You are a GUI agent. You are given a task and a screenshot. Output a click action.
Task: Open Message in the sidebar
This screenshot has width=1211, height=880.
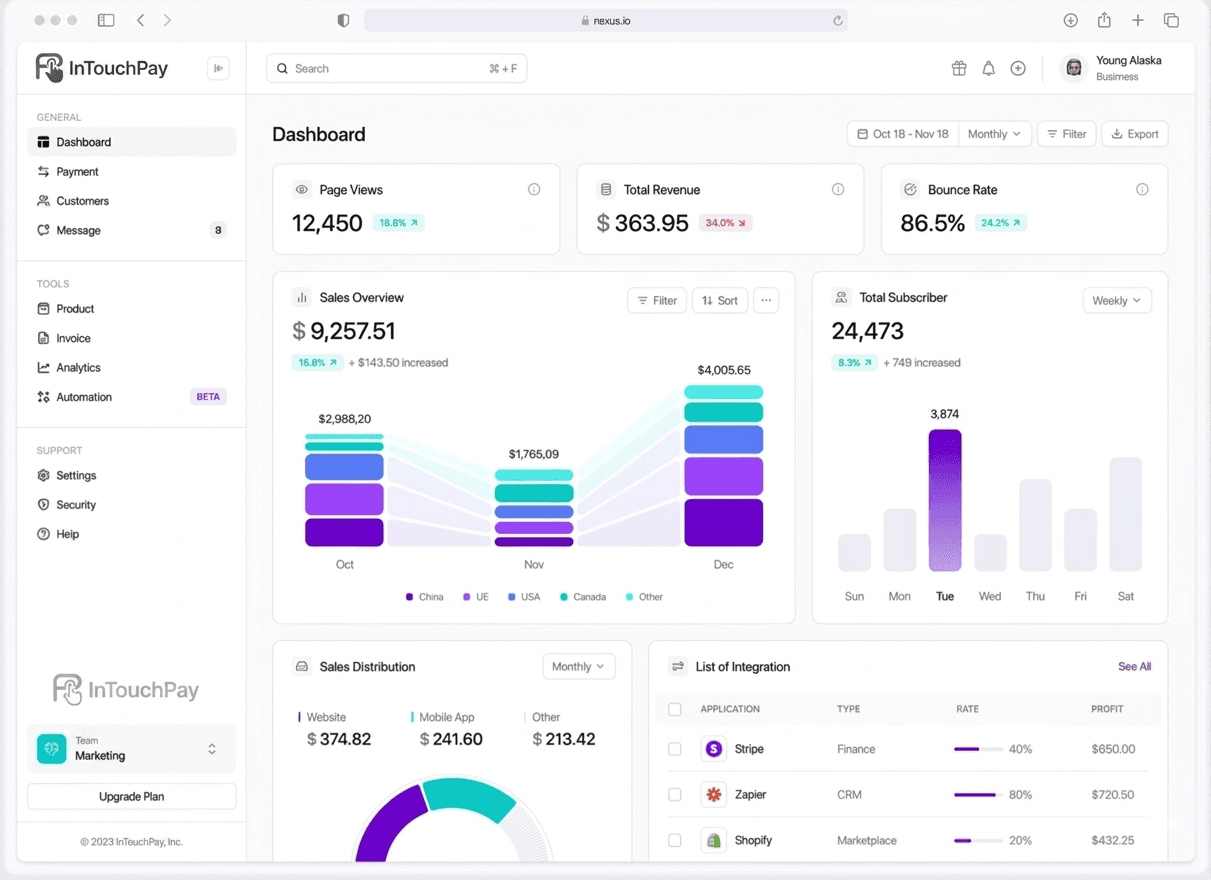[x=132, y=230]
